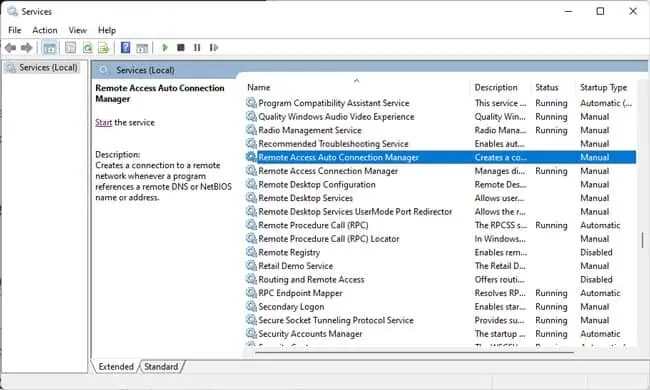Open the View menu
The height and width of the screenshot is (390, 650).
coord(78,30)
